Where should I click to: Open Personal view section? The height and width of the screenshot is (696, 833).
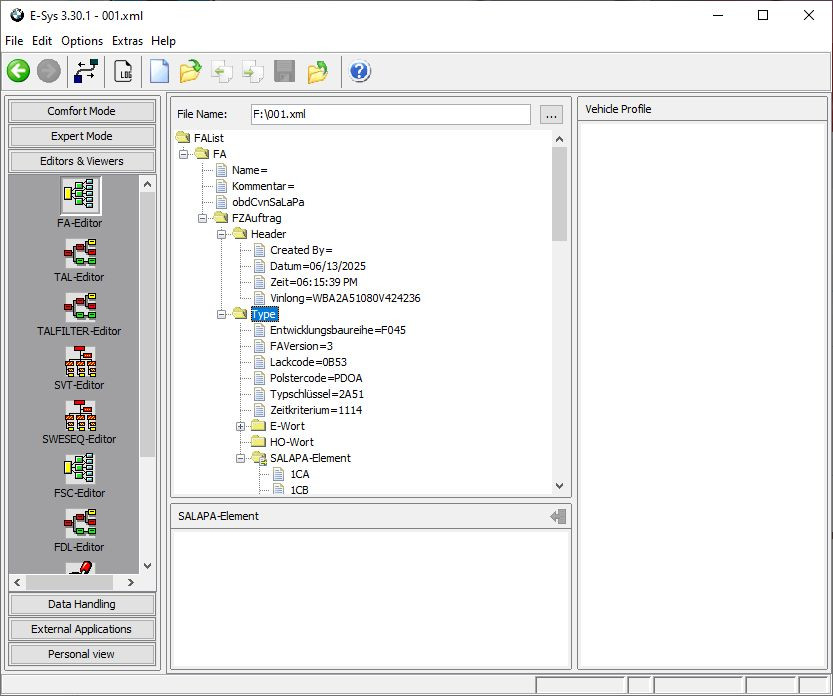[82, 654]
